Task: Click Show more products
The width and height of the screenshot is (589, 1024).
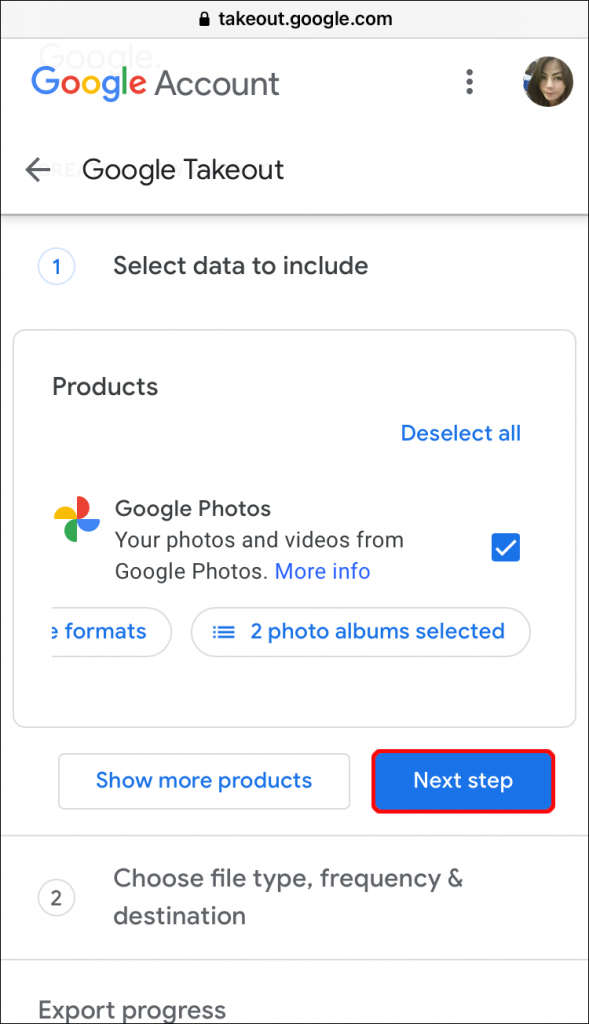Action: point(203,781)
